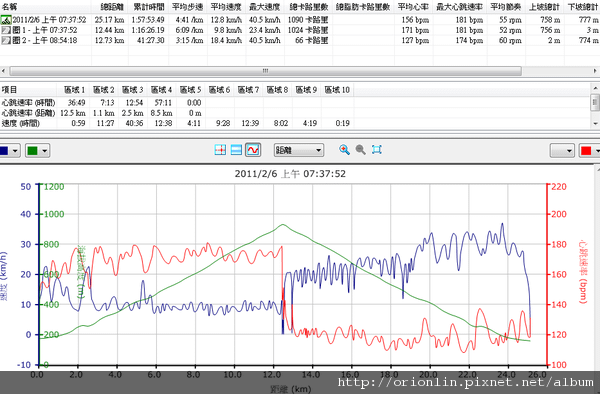Click the 總脂肪卡路里數 column header
Screen dimensions: 600x394
(x=363, y=7)
